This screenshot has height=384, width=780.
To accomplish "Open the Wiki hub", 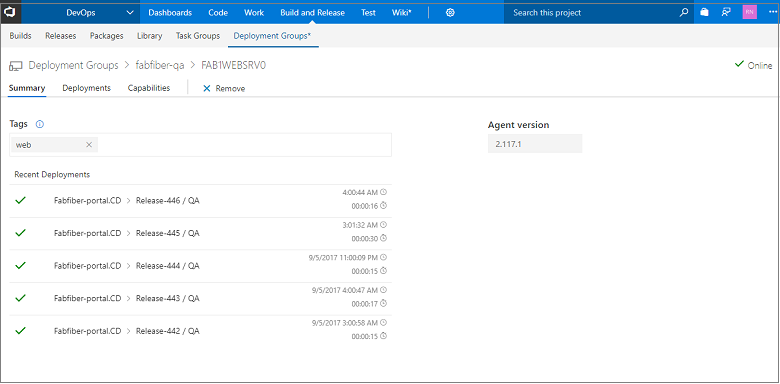I will tap(401, 13).
